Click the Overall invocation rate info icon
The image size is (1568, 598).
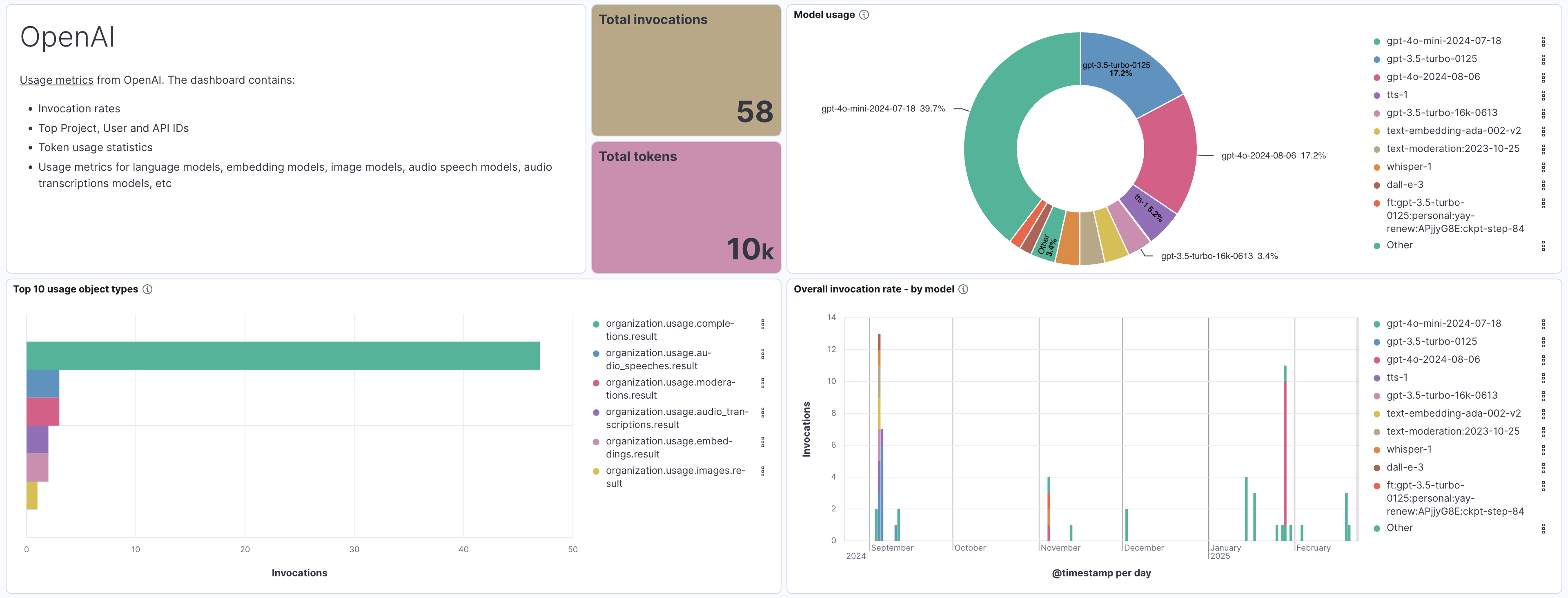click(963, 289)
